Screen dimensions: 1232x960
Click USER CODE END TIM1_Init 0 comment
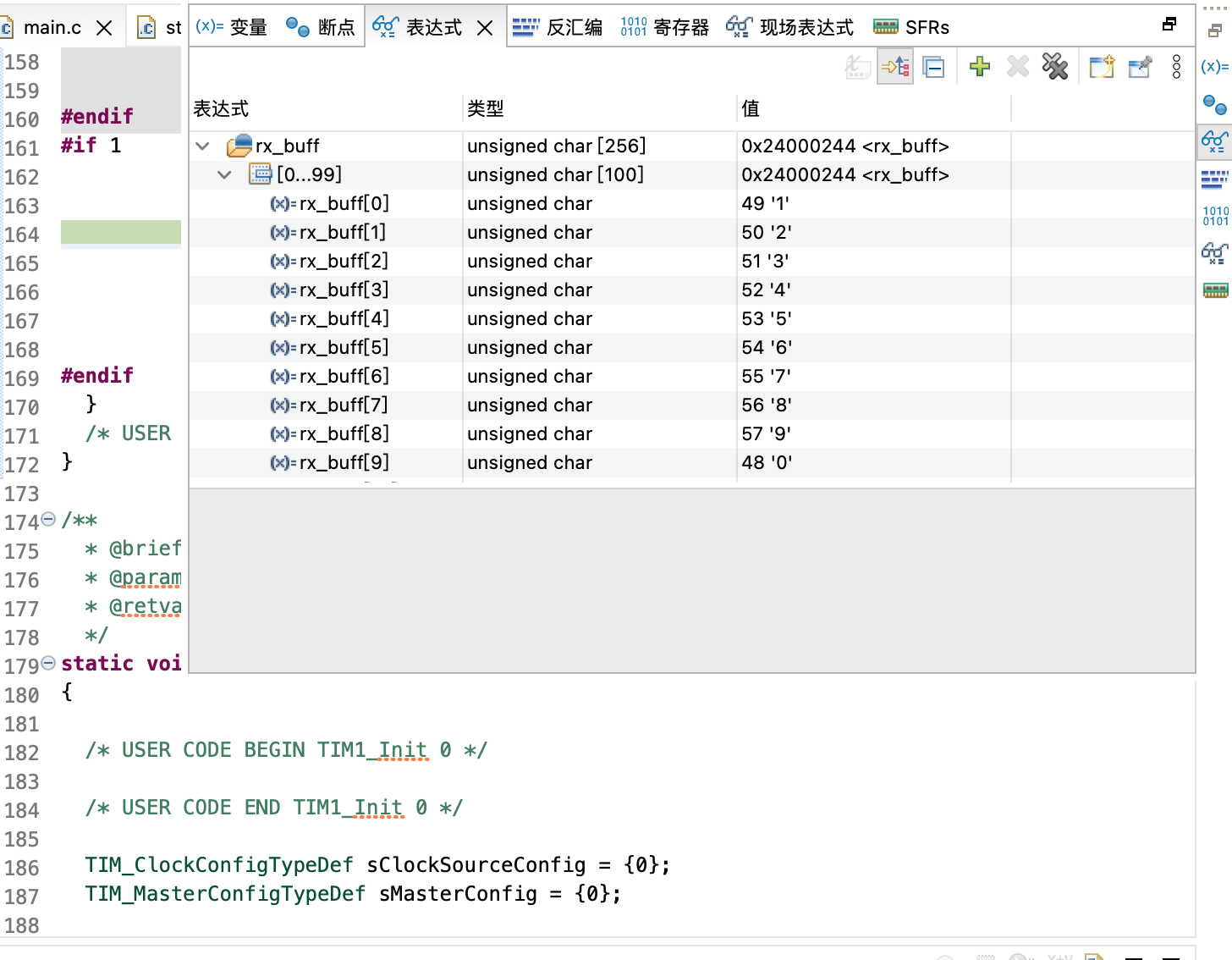click(x=274, y=807)
